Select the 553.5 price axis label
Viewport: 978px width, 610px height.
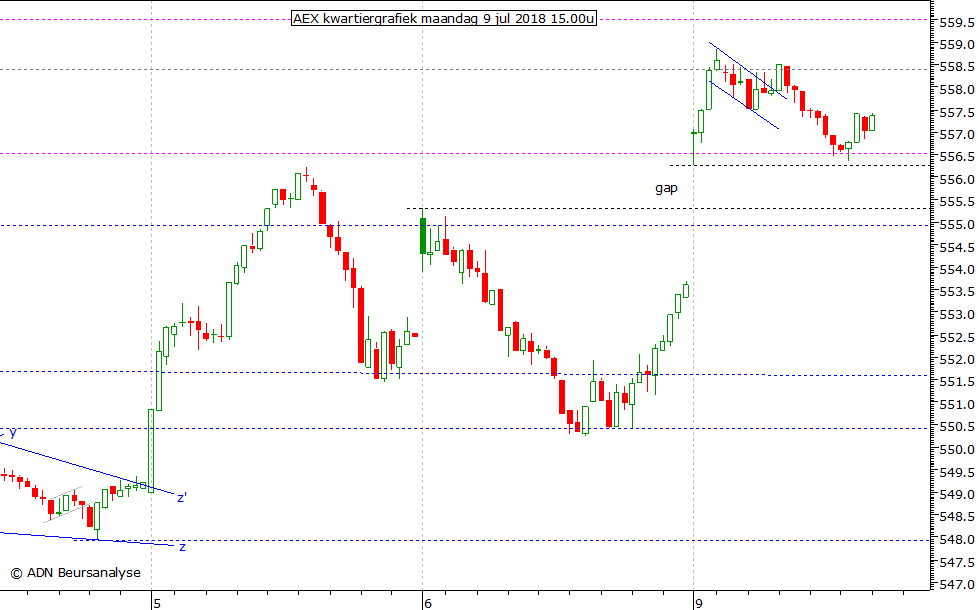957,293
